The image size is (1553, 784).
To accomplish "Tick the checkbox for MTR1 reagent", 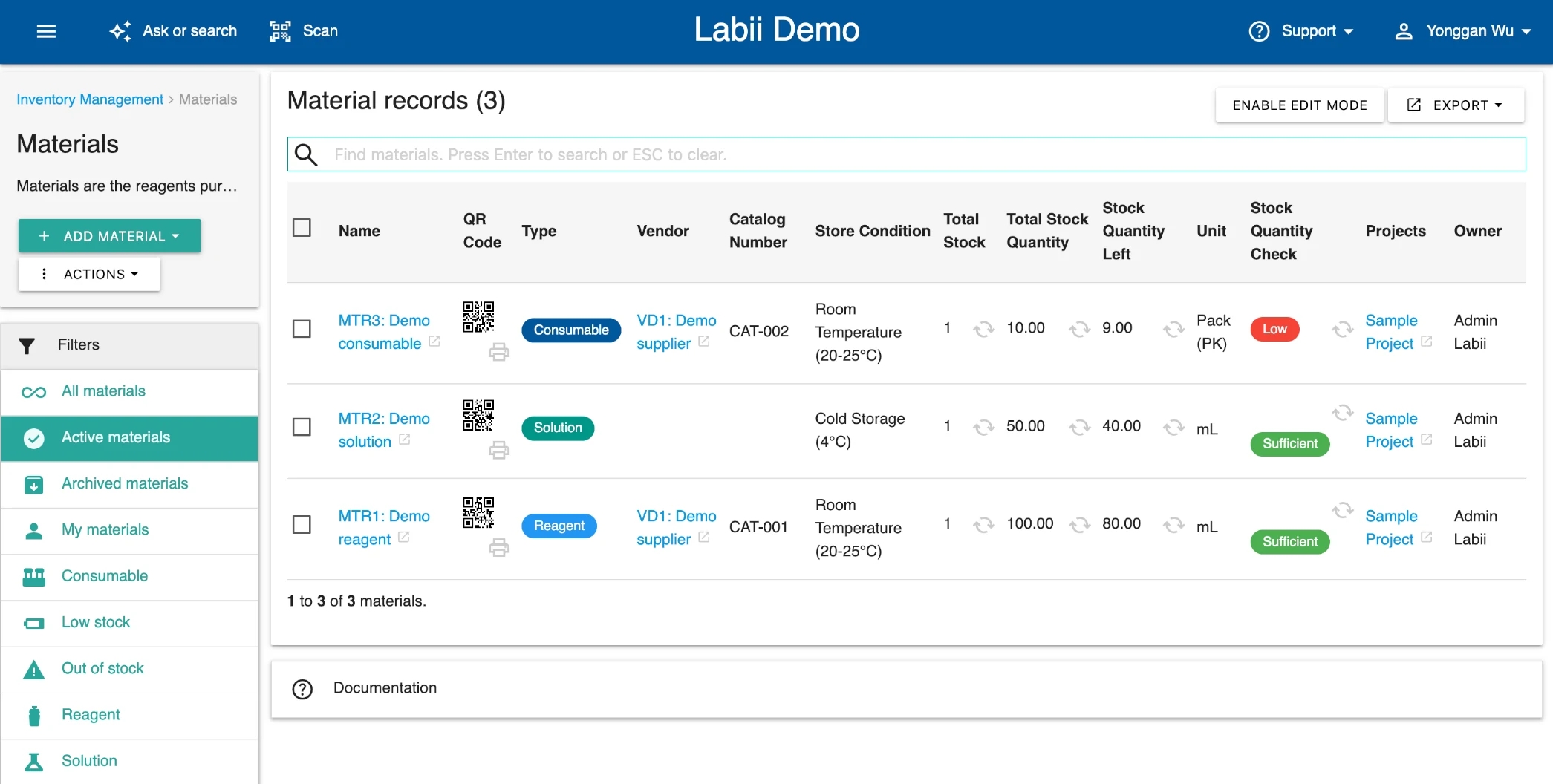I will [x=302, y=525].
